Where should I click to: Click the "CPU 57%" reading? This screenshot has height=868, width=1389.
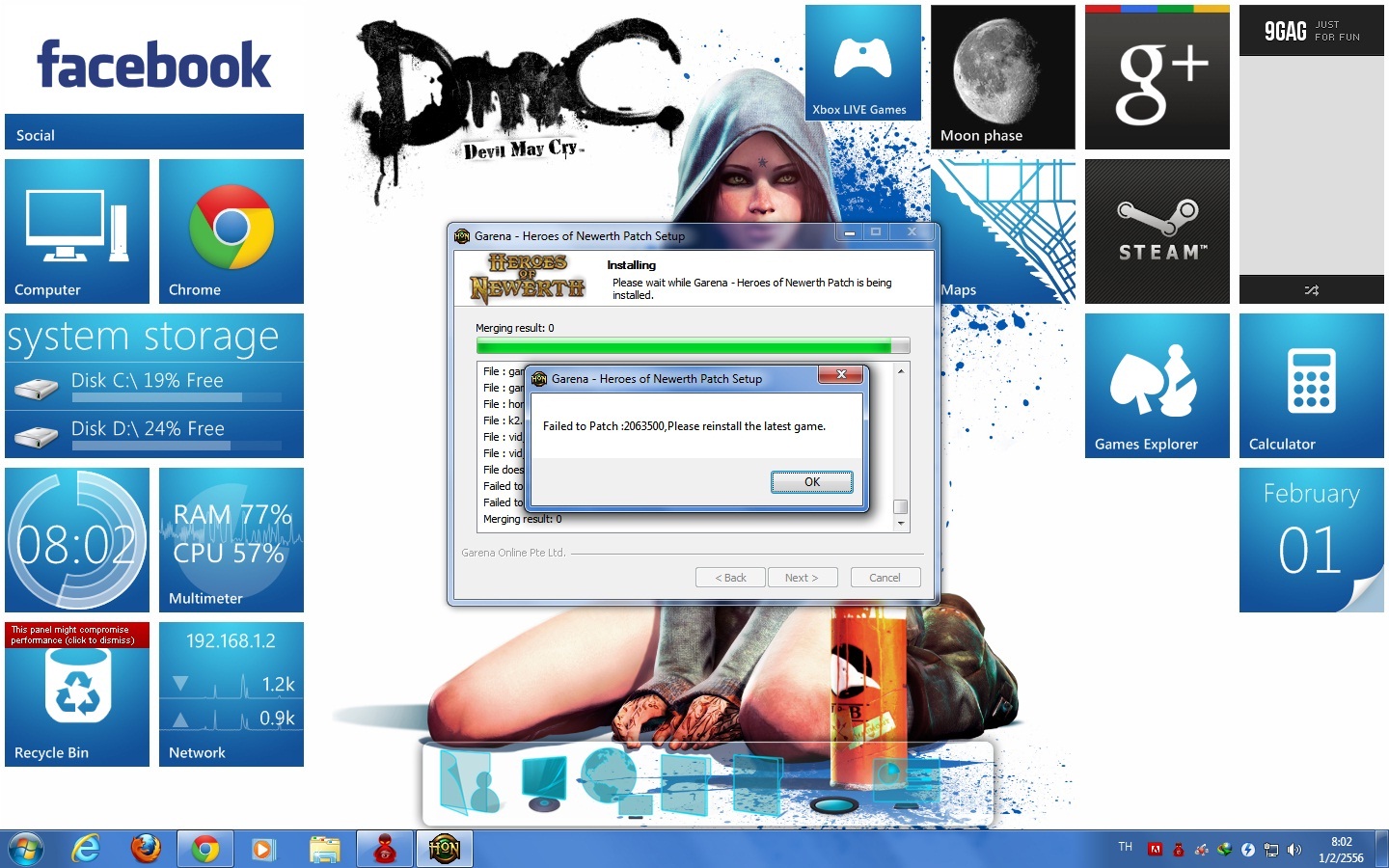pos(229,553)
